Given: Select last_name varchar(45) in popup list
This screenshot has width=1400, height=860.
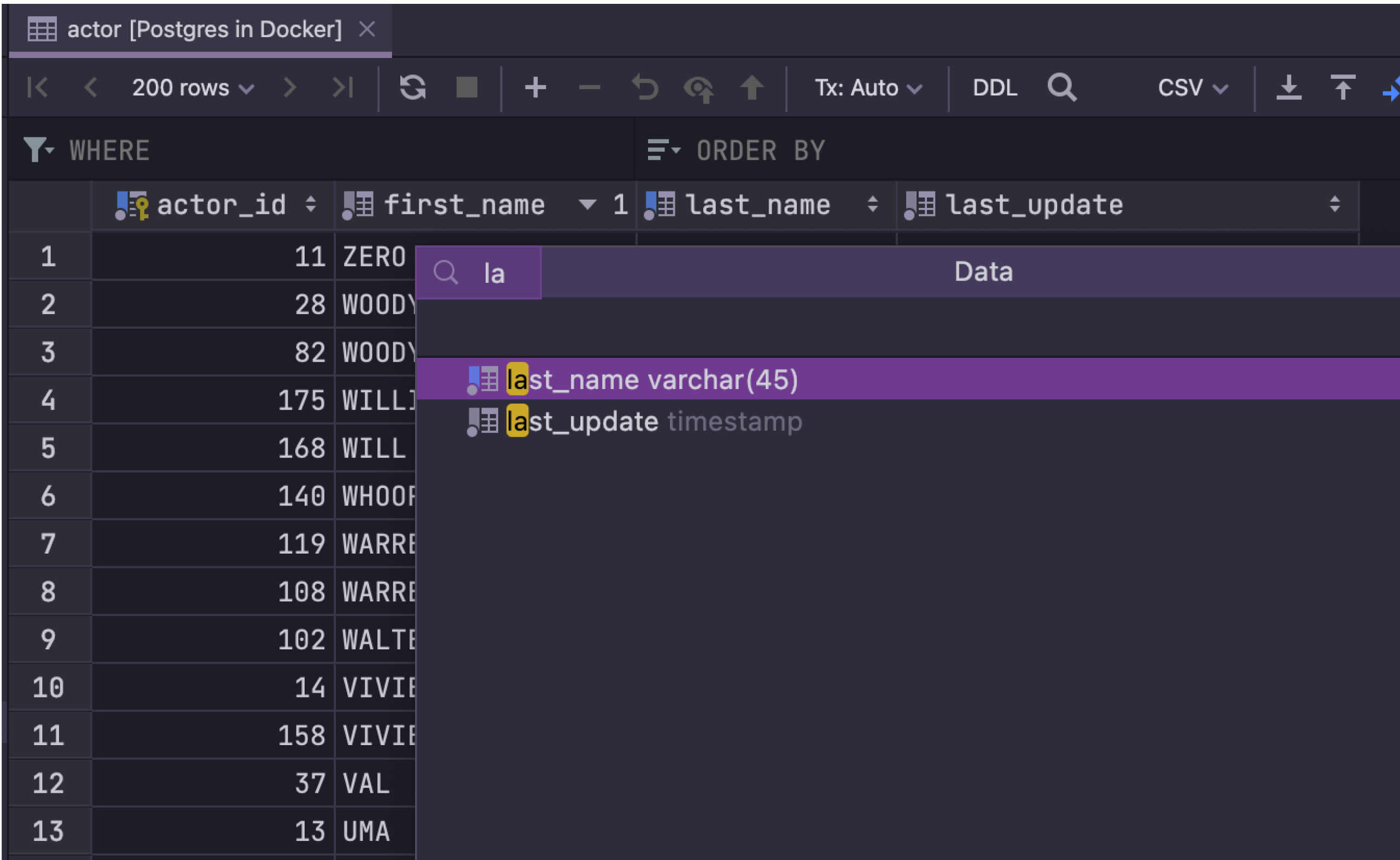Looking at the screenshot, I should click(x=652, y=379).
